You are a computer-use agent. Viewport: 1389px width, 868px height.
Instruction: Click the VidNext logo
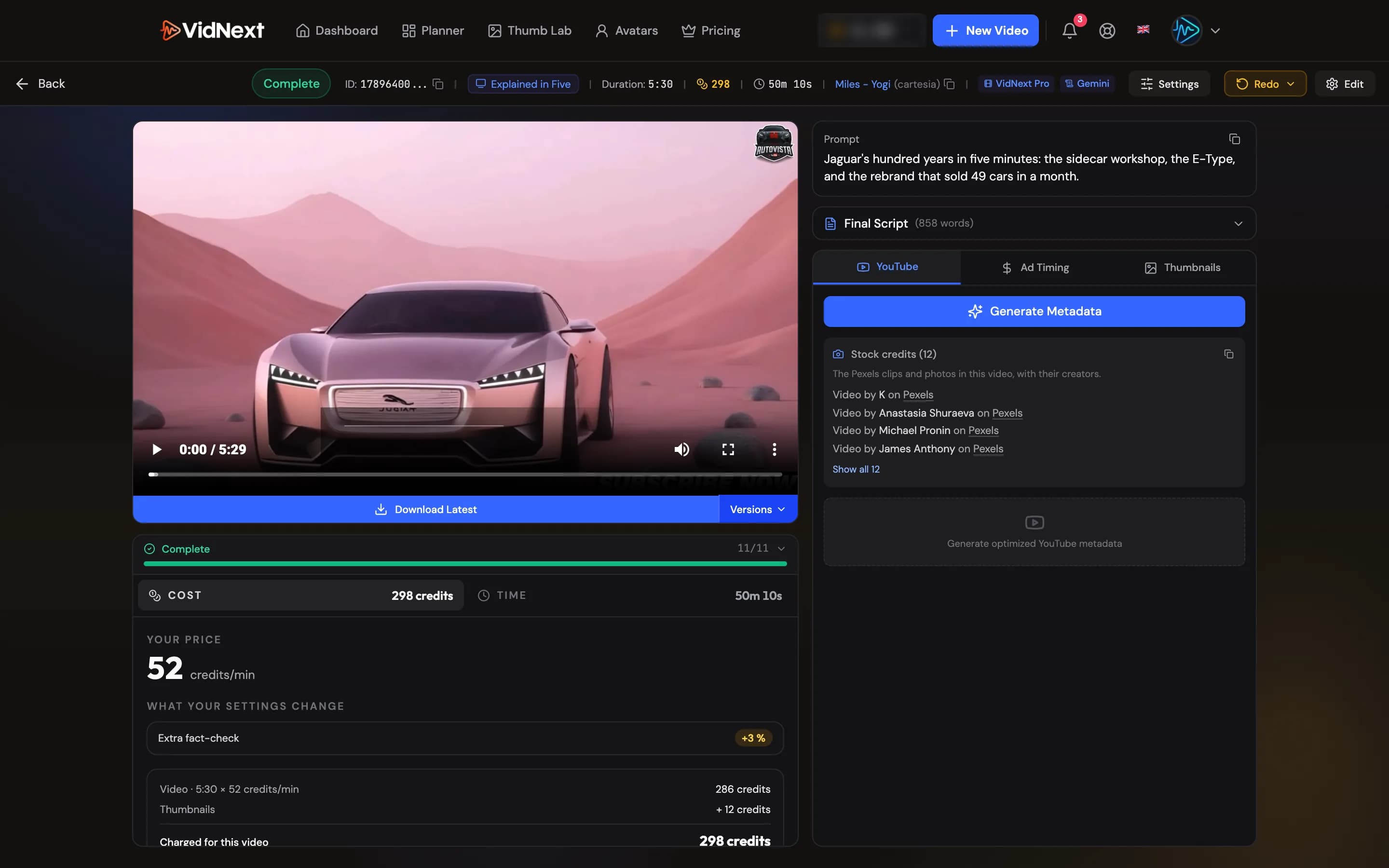[212, 30]
